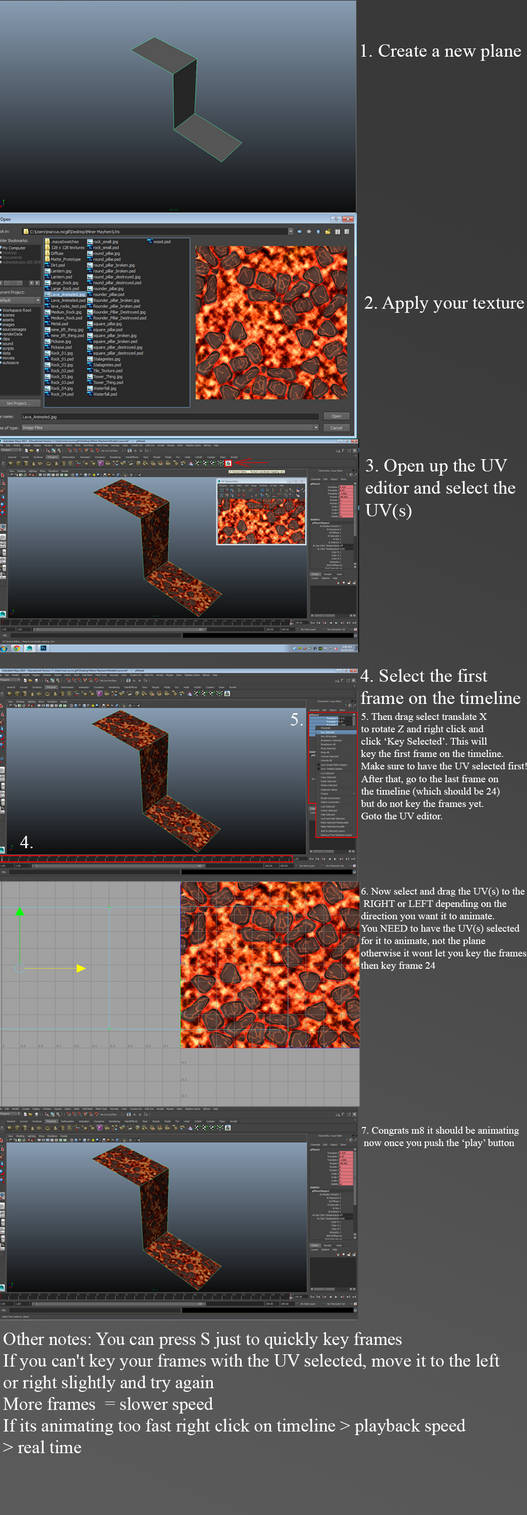Screen dimensions: 527x1515
Task: Open the Matte_Prototype folder
Action: tap(61, 259)
